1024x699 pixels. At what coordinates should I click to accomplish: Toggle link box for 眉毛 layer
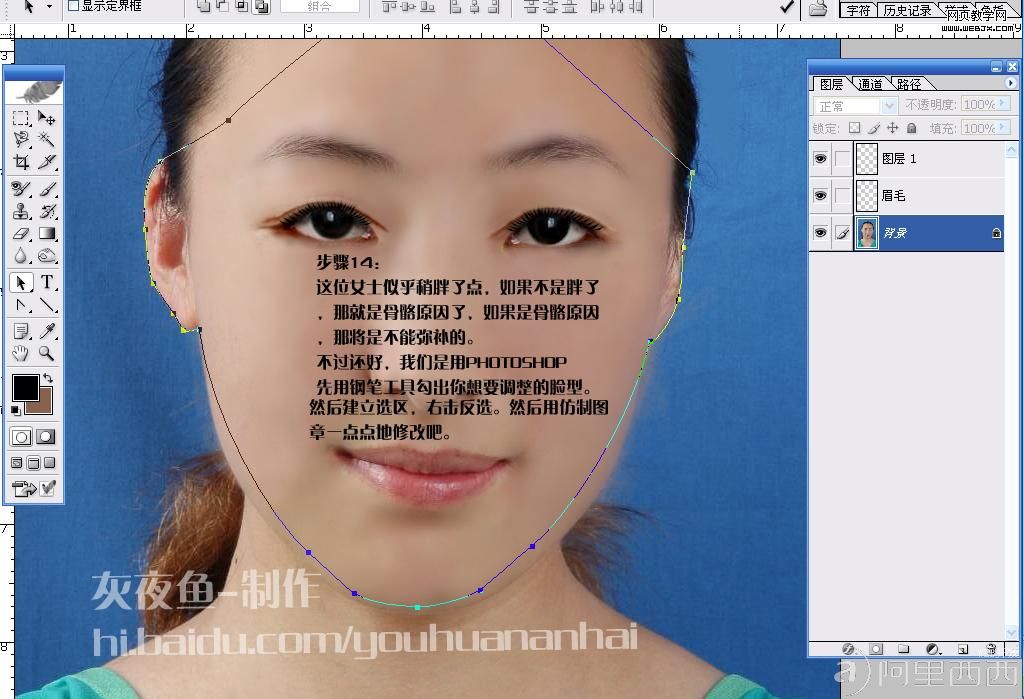coord(842,195)
